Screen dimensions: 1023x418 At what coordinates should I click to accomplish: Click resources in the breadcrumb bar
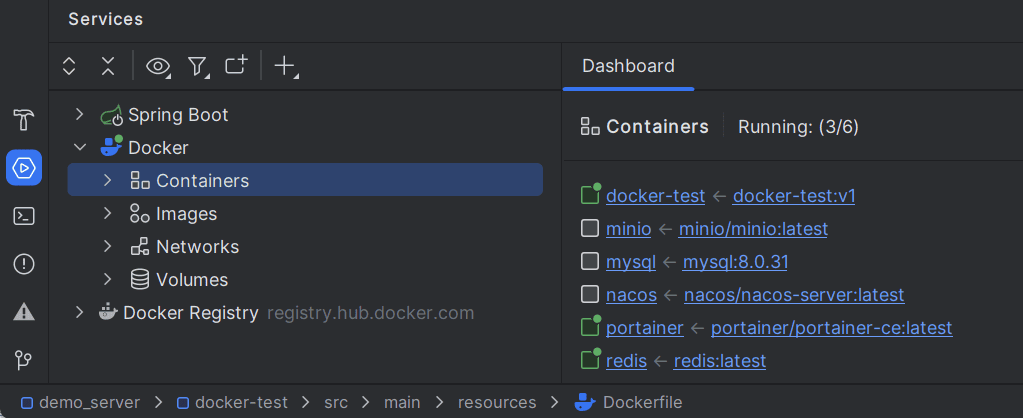[497, 402]
